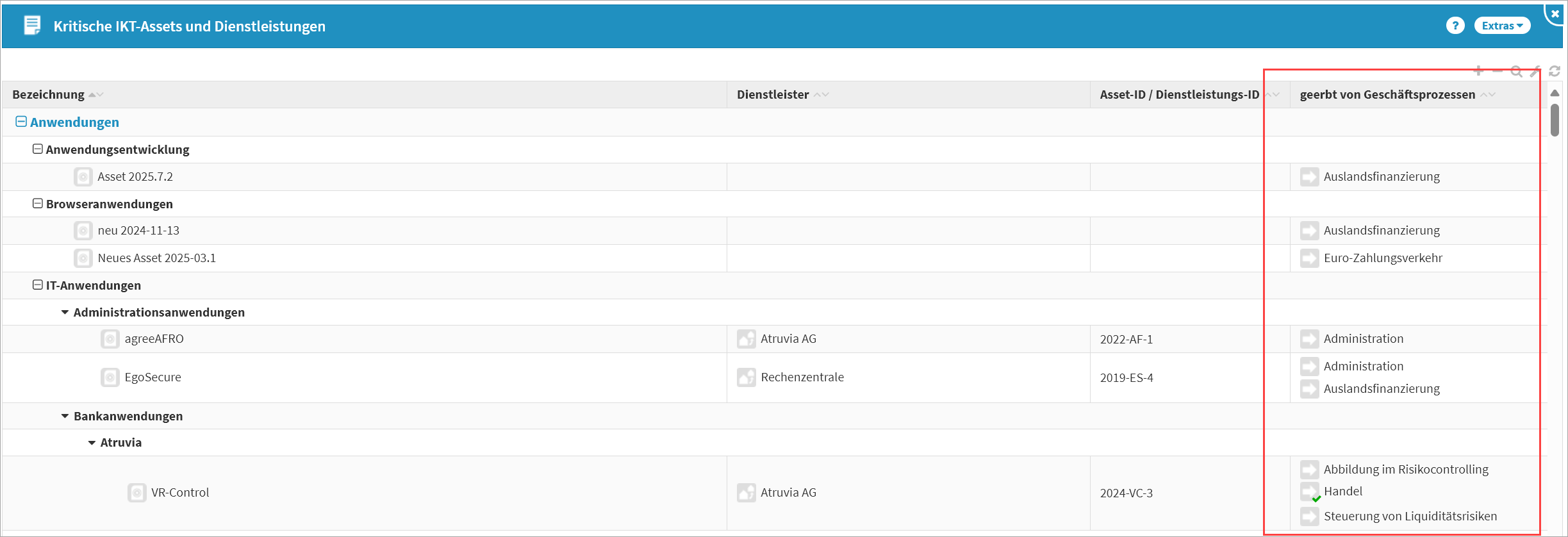Screen dimensions: 1568x537
Task: Click the provider icon next to Rechenzentrale
Action: pos(747,377)
